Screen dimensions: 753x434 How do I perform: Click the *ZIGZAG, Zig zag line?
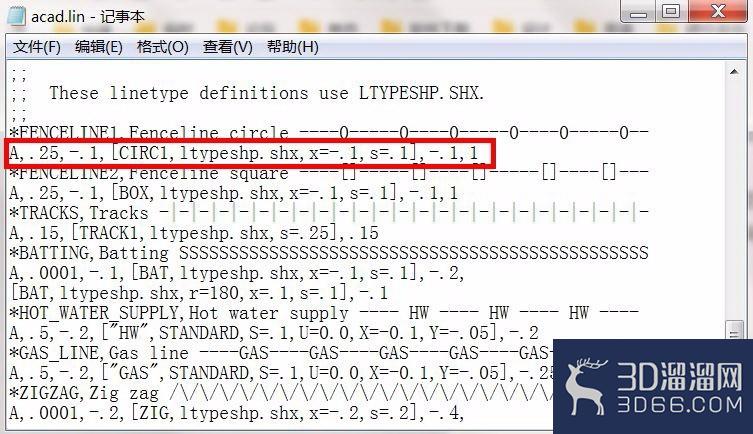click(281, 393)
